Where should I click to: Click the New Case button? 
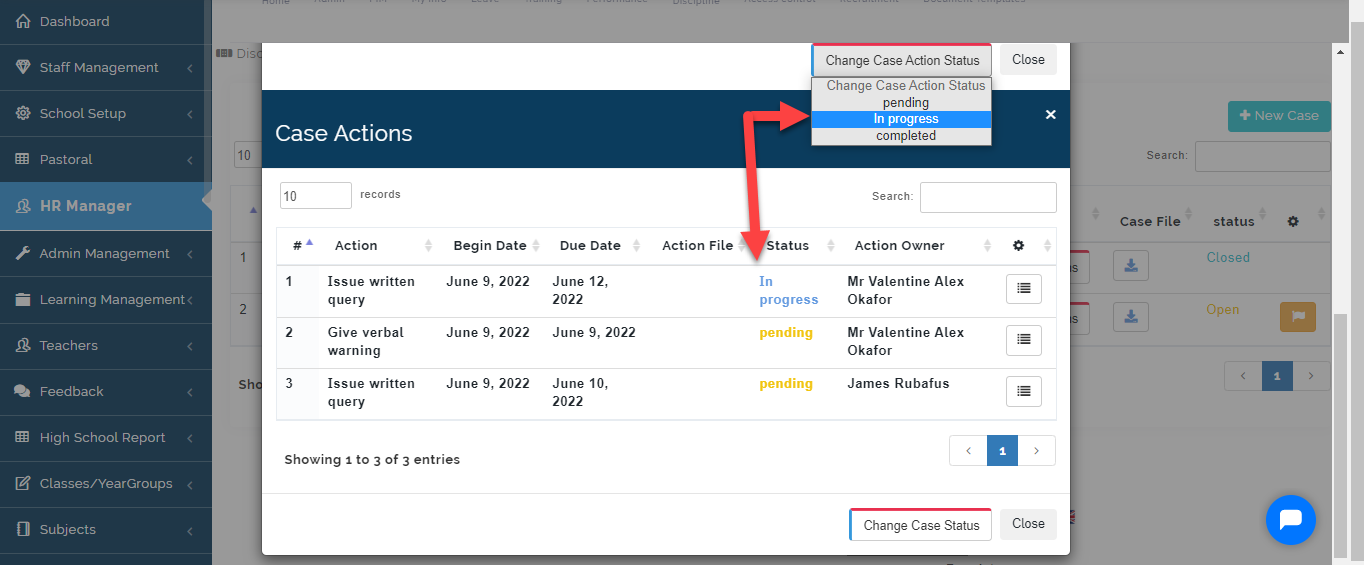point(1279,116)
